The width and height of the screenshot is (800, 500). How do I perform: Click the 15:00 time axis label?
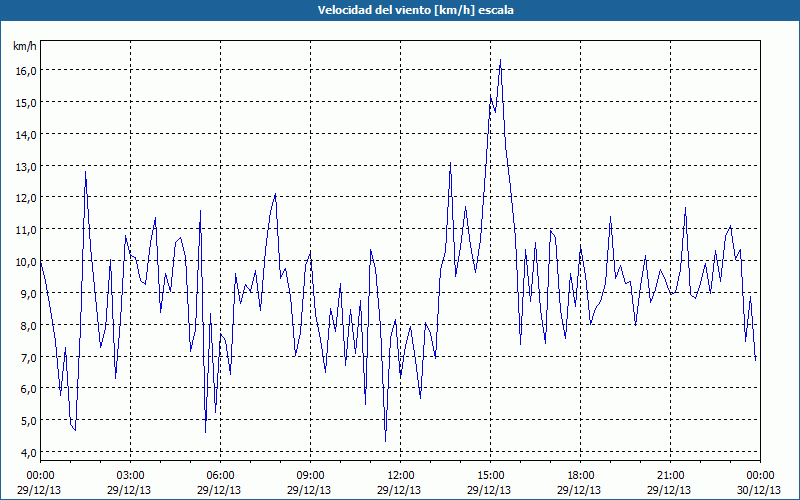(x=490, y=476)
